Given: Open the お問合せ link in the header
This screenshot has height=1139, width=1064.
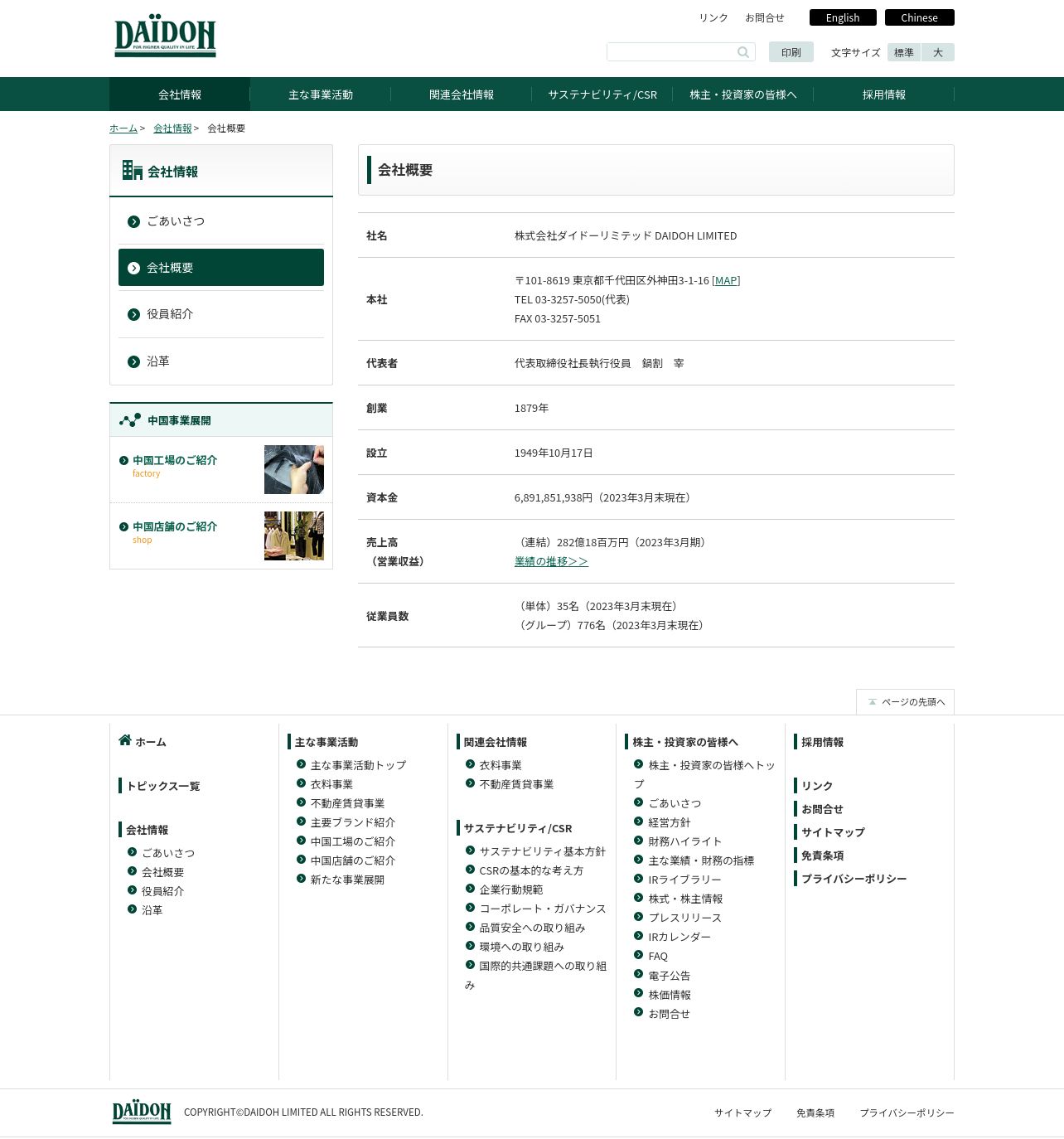Looking at the screenshot, I should 765,17.
